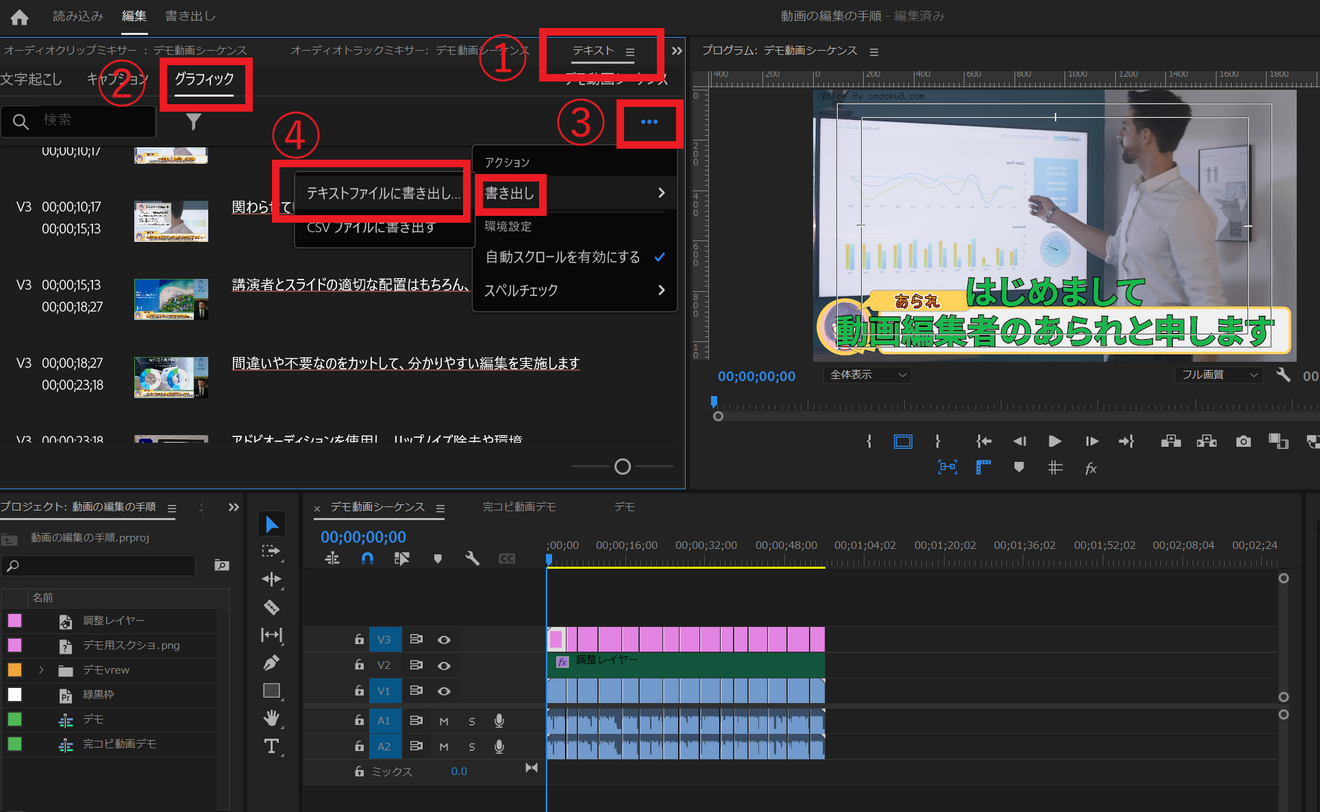Image resolution: width=1320 pixels, height=812 pixels.
Task: Open the three-dots more options button
Action: tap(649, 122)
